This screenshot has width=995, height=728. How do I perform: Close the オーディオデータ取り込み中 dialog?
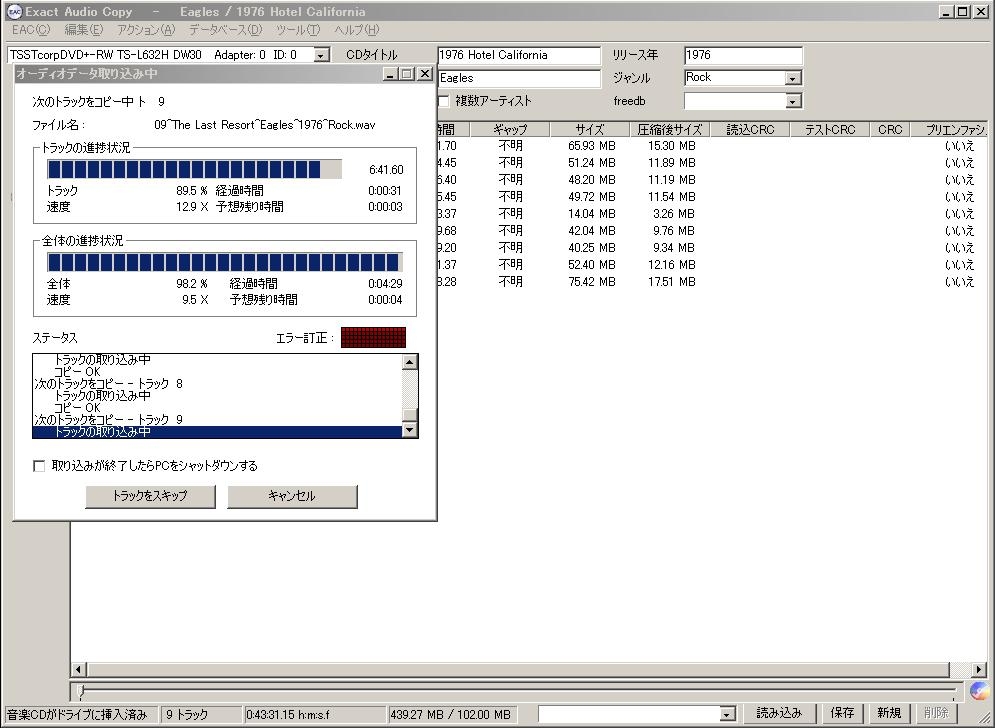(x=424, y=74)
